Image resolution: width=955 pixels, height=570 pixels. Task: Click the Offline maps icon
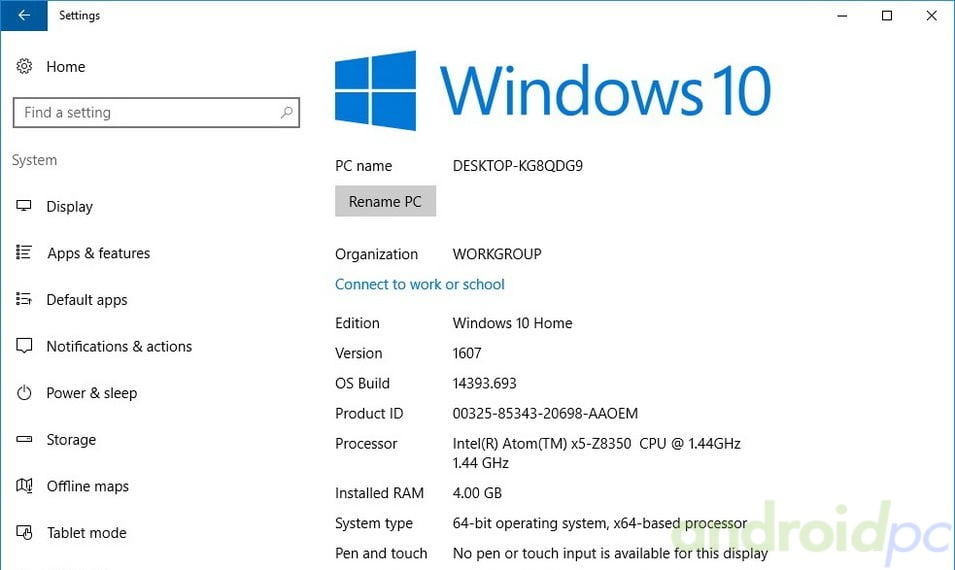click(x=24, y=485)
